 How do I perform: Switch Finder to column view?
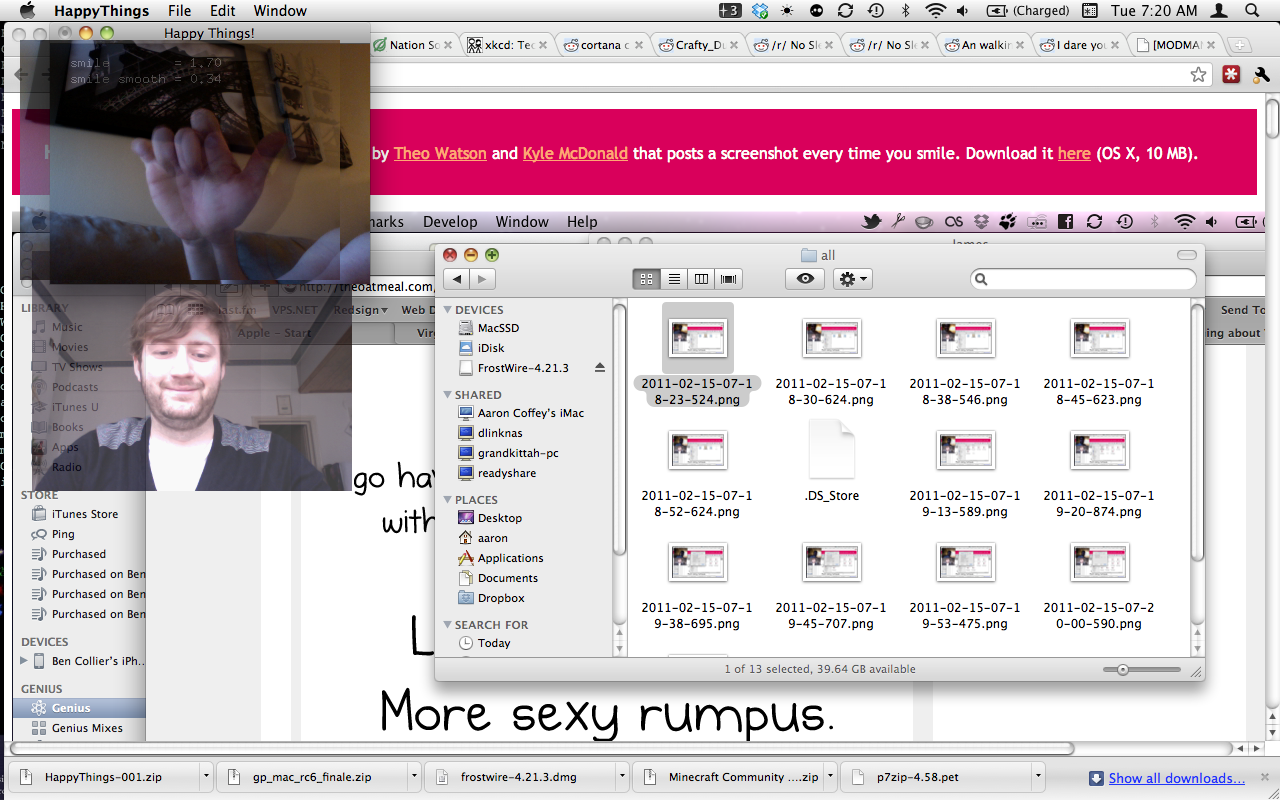tap(701, 280)
